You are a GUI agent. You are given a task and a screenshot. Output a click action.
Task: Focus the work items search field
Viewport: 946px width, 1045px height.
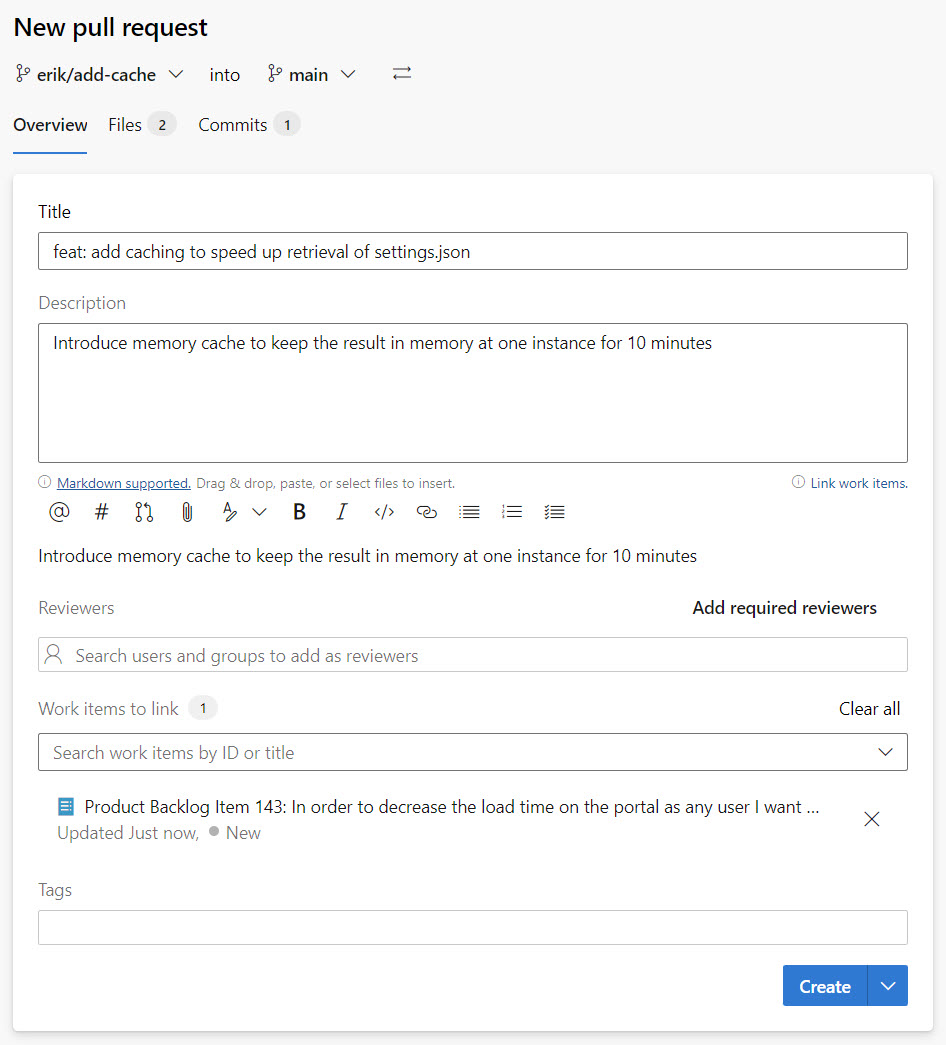pos(473,752)
